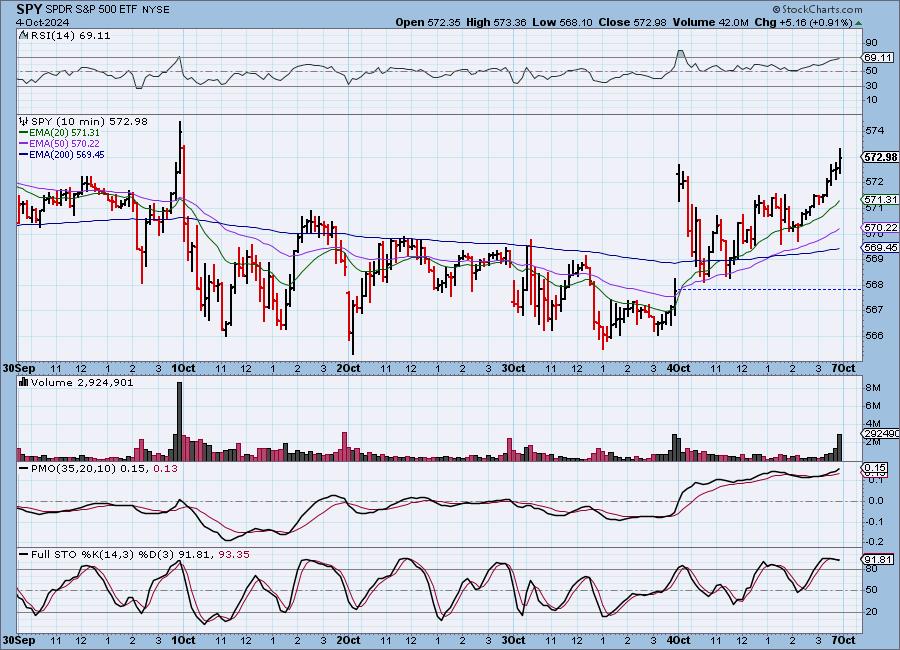Click the tallest volume bar at 1Oct
This screenshot has width=900, height=650.
tap(179, 421)
